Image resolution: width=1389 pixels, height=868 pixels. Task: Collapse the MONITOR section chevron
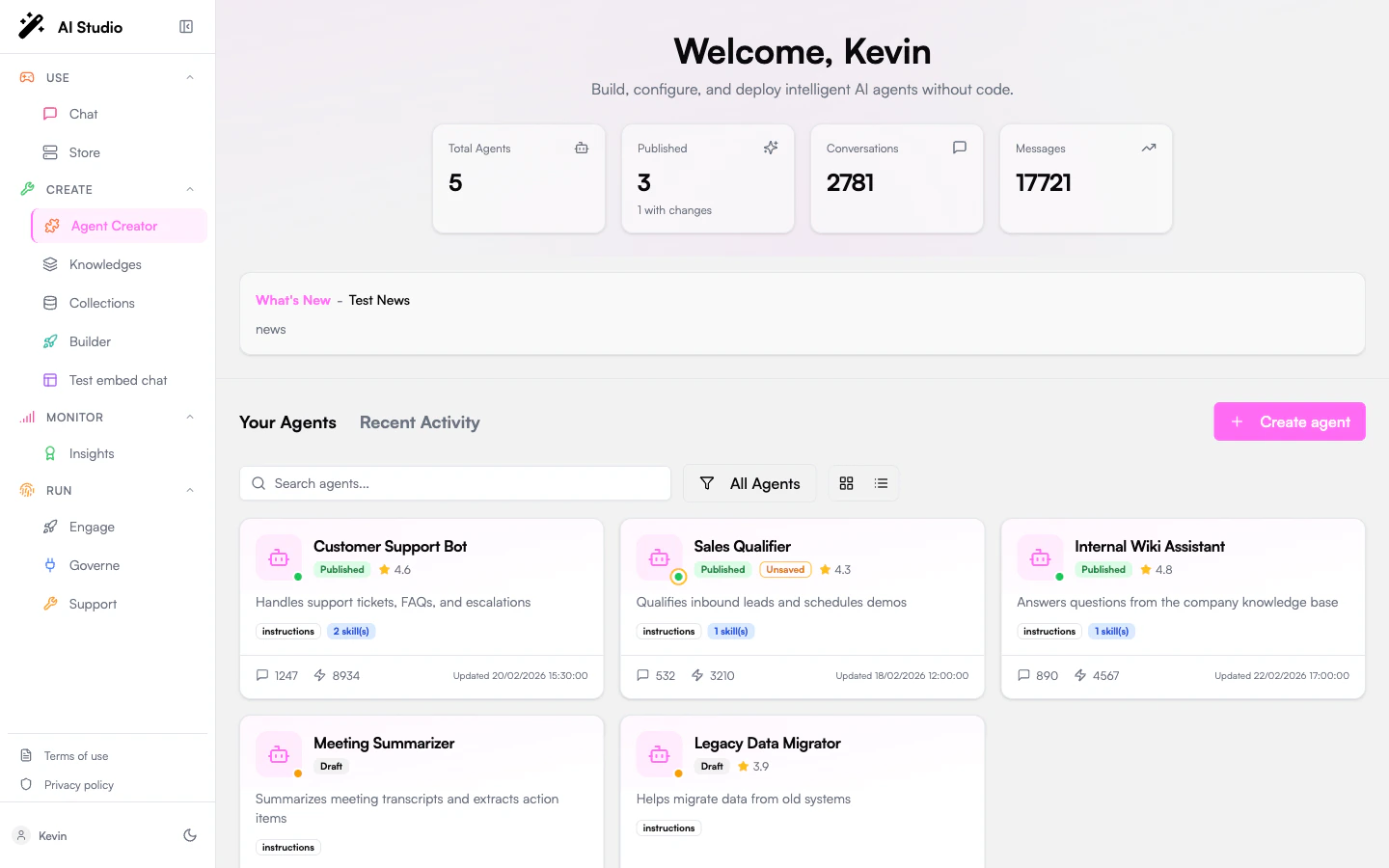click(x=190, y=417)
